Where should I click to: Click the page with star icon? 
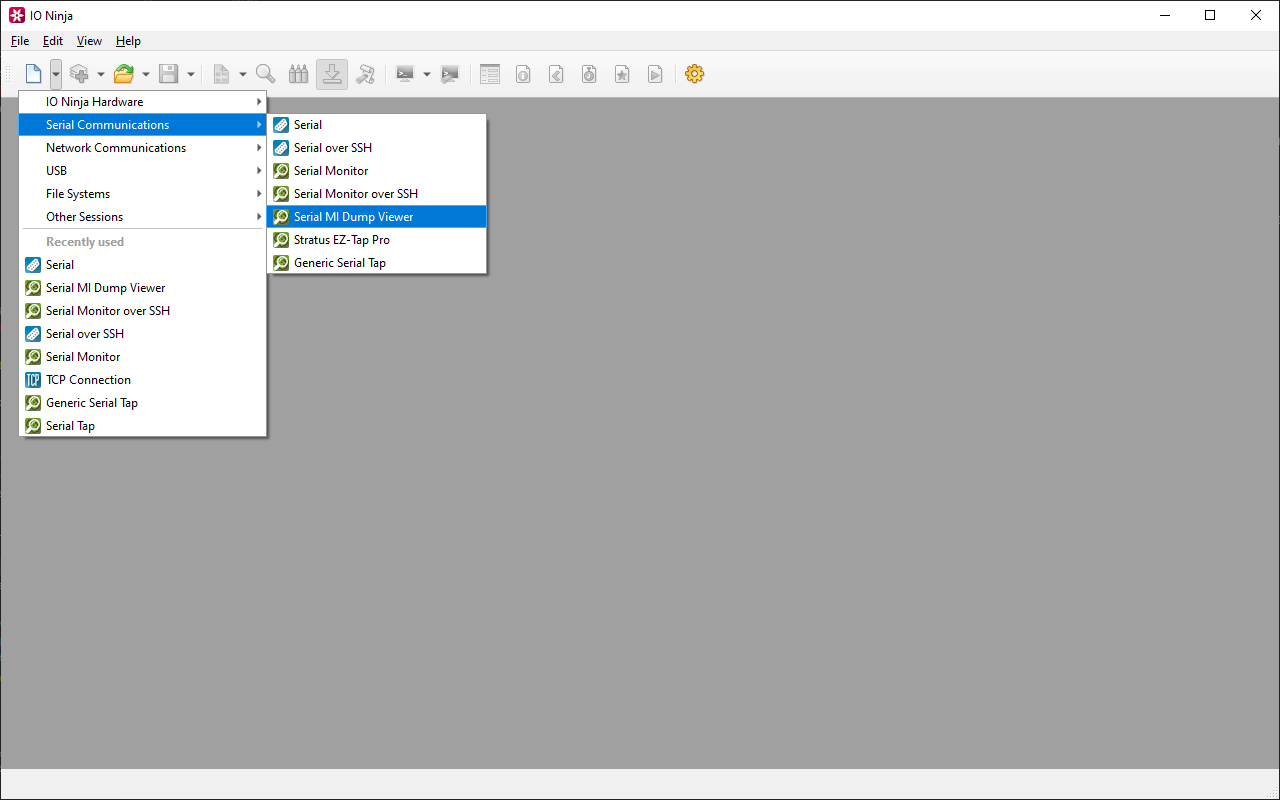pyautogui.click(x=622, y=74)
